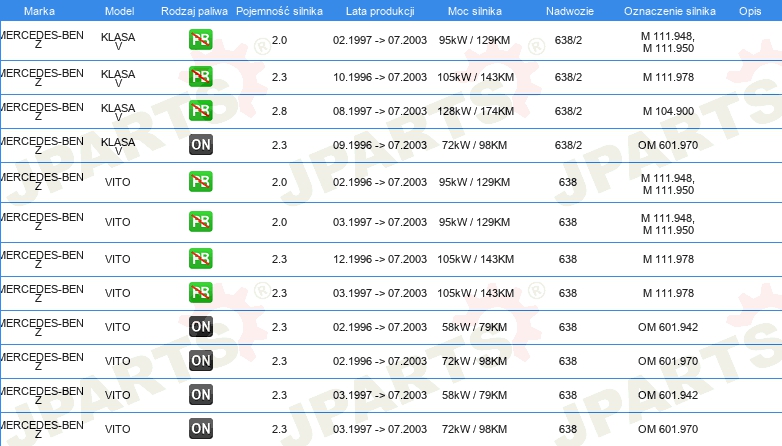Click 02.1997 -> 07.2003 production dates
782x446 pixels.
380,40
